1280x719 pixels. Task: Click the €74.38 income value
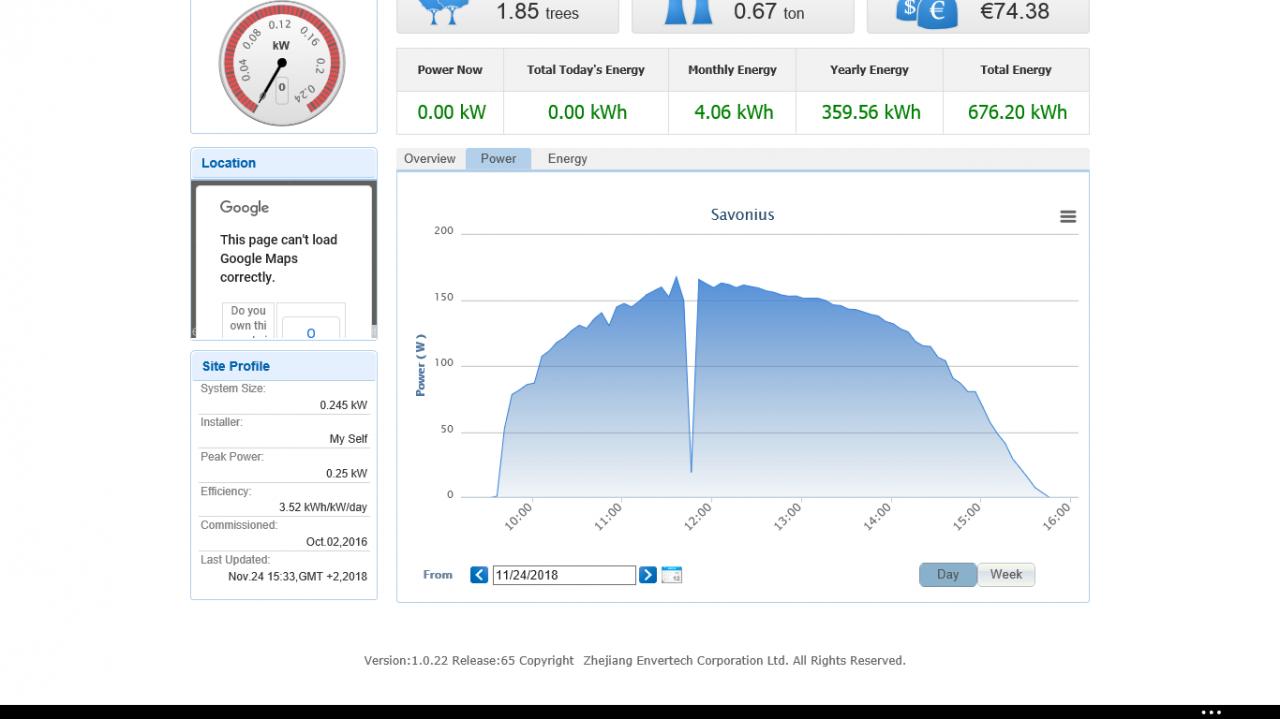[1015, 12]
